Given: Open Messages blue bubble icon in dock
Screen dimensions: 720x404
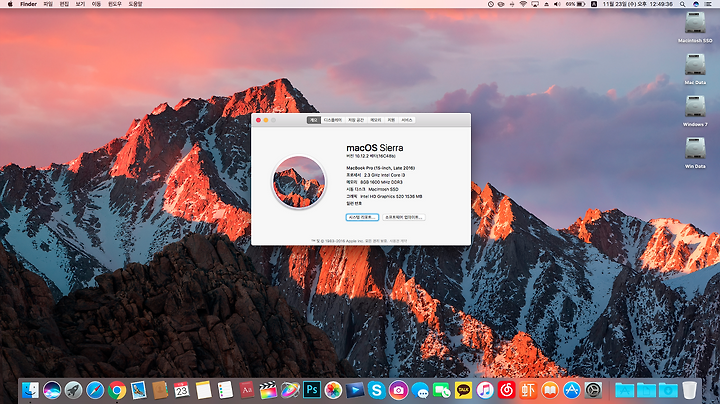Looking at the screenshot, I should 420,390.
